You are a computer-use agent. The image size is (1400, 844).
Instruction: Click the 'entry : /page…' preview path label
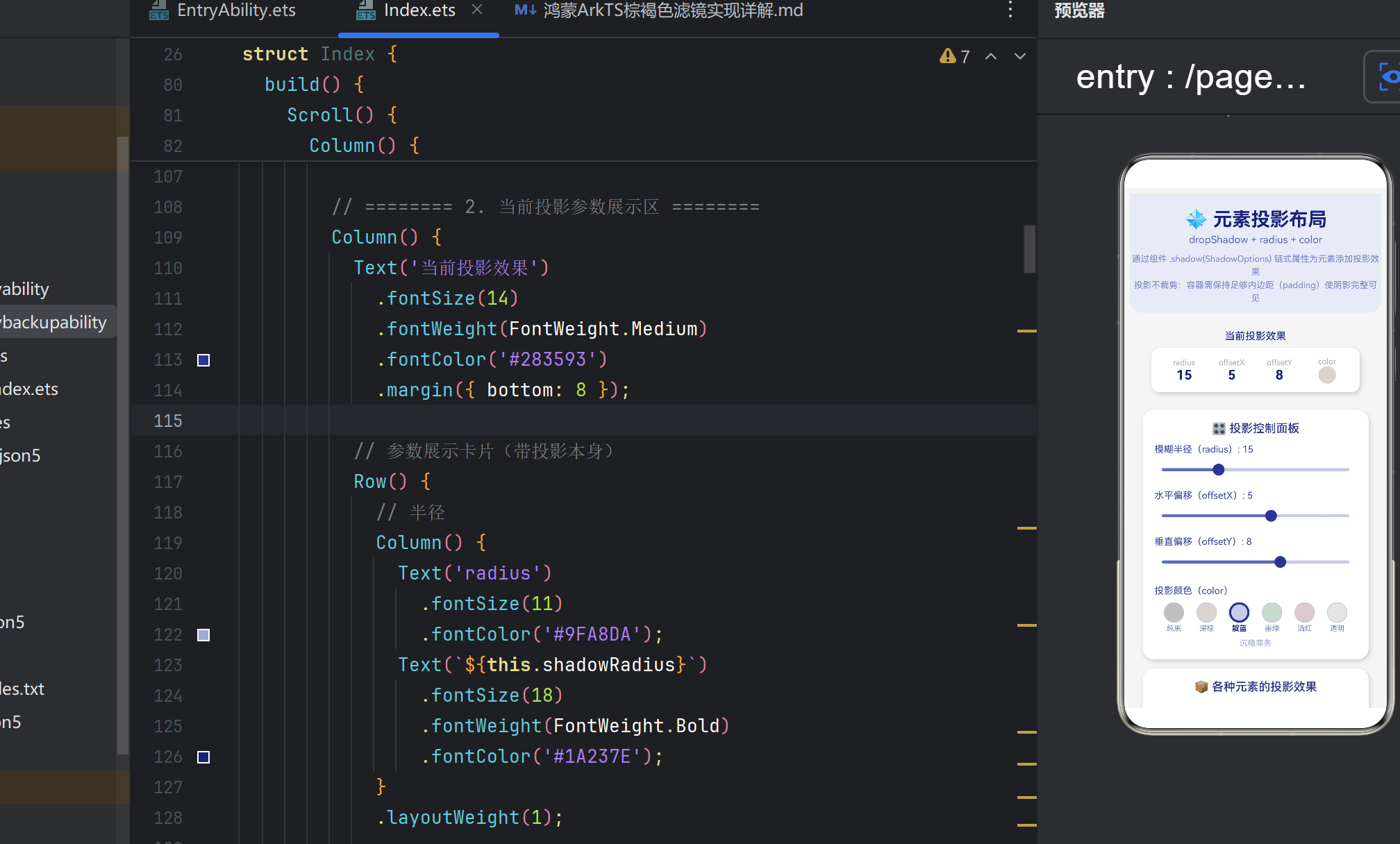pyautogui.click(x=1191, y=77)
